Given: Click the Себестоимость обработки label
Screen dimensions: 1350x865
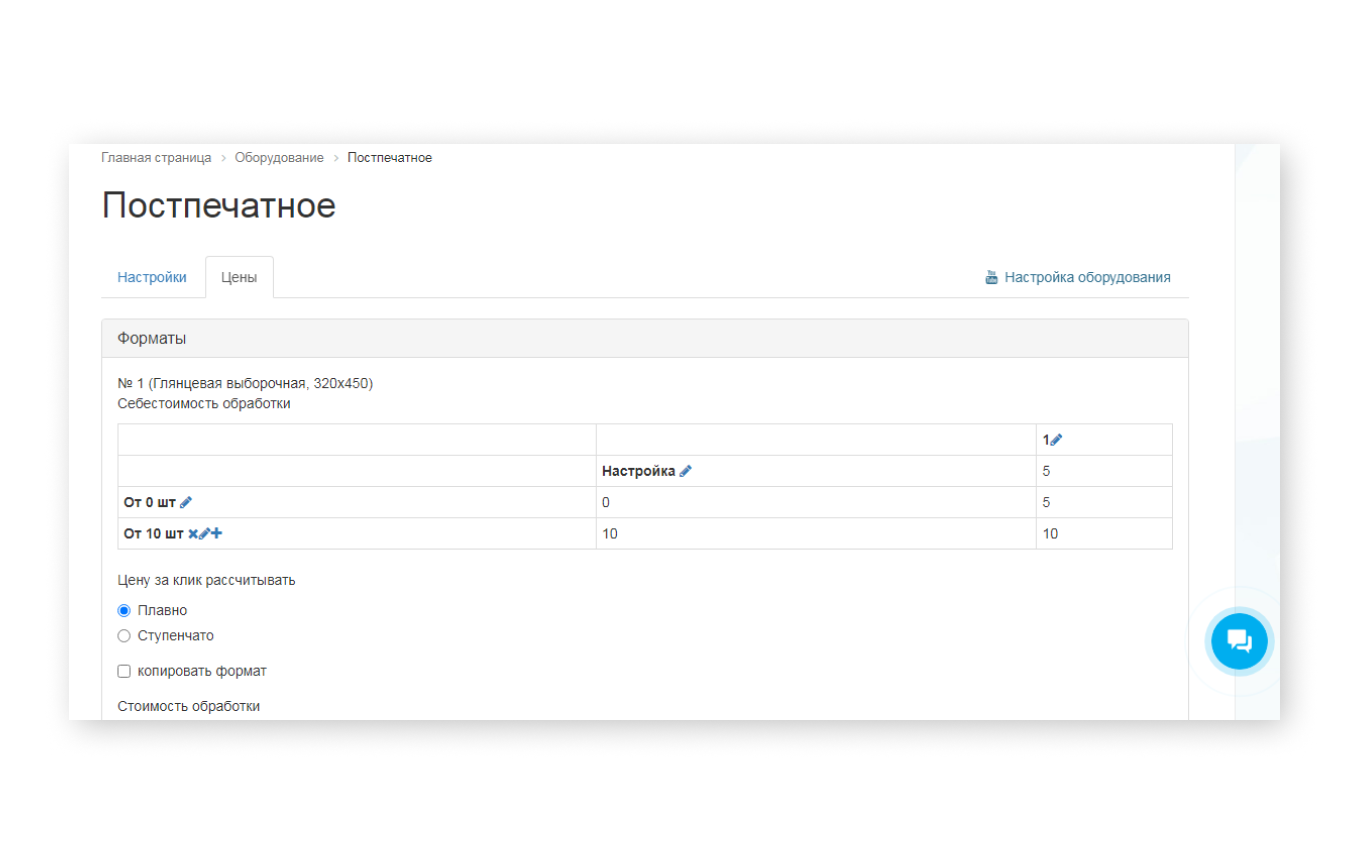Looking at the screenshot, I should pyautogui.click(x=204, y=404).
